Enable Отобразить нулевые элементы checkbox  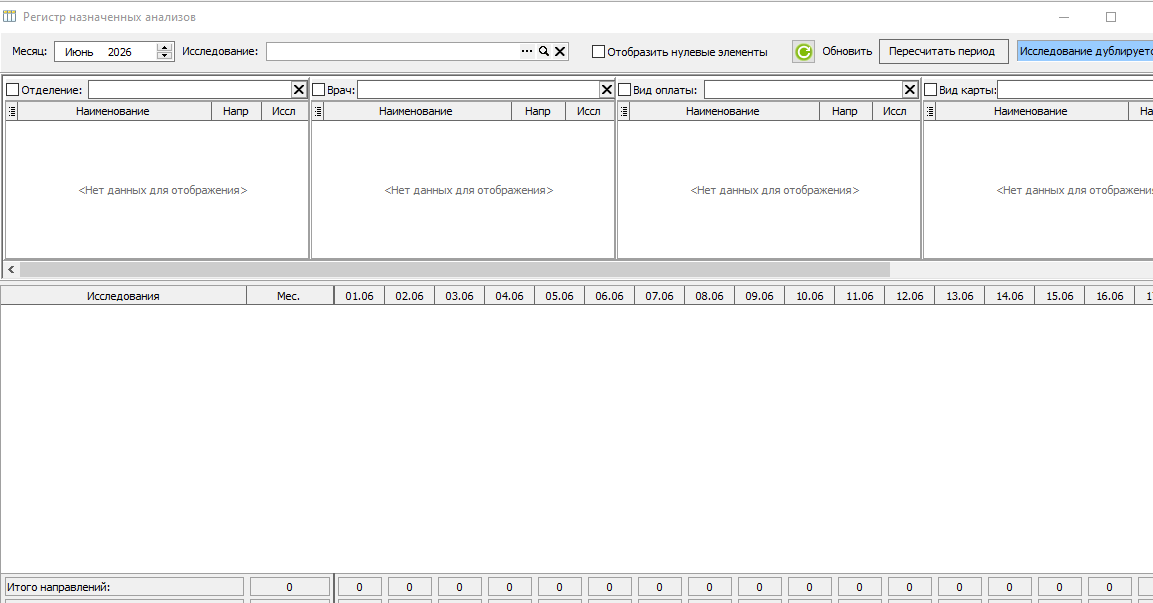(x=599, y=51)
